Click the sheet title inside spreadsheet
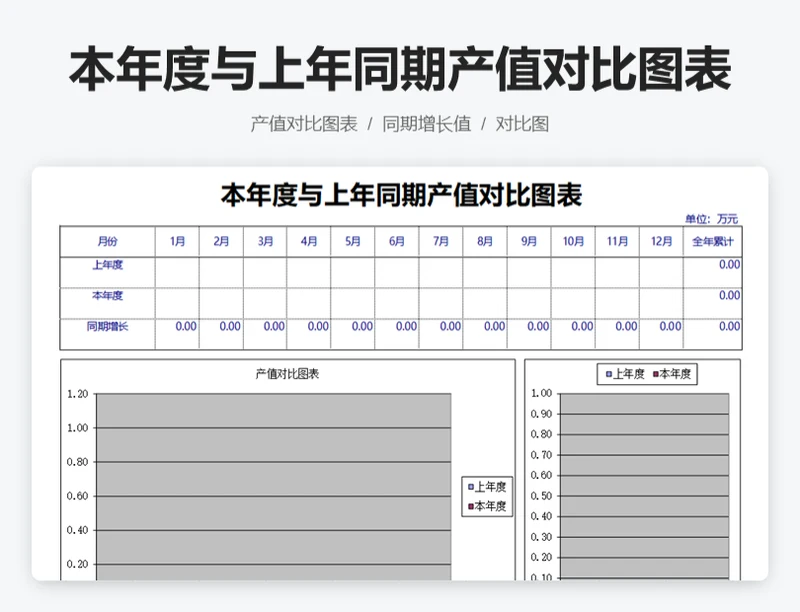Screen dimensions: 800x612 point(401,195)
